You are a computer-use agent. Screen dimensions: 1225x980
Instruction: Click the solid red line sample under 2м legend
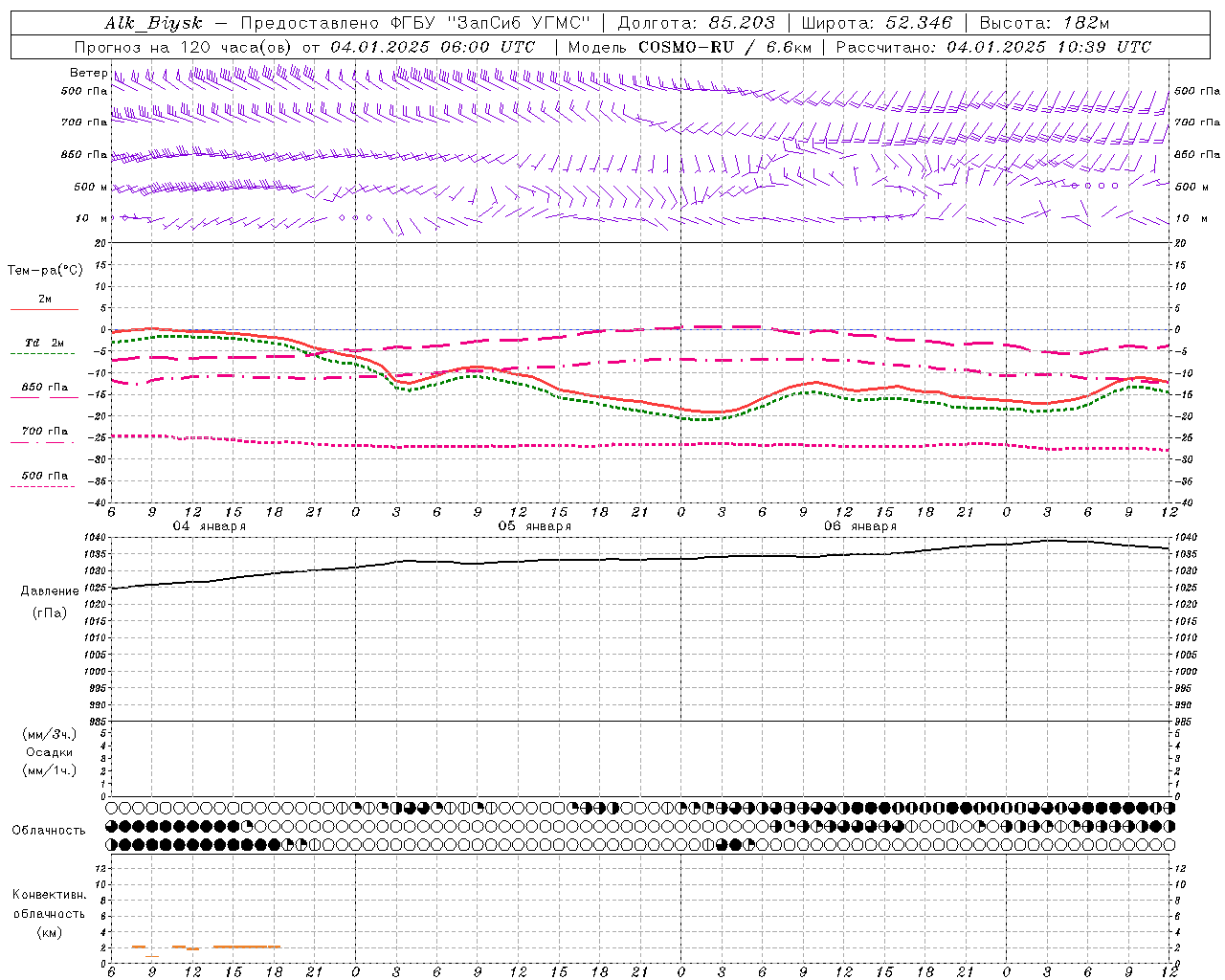pyautogui.click(x=44, y=309)
